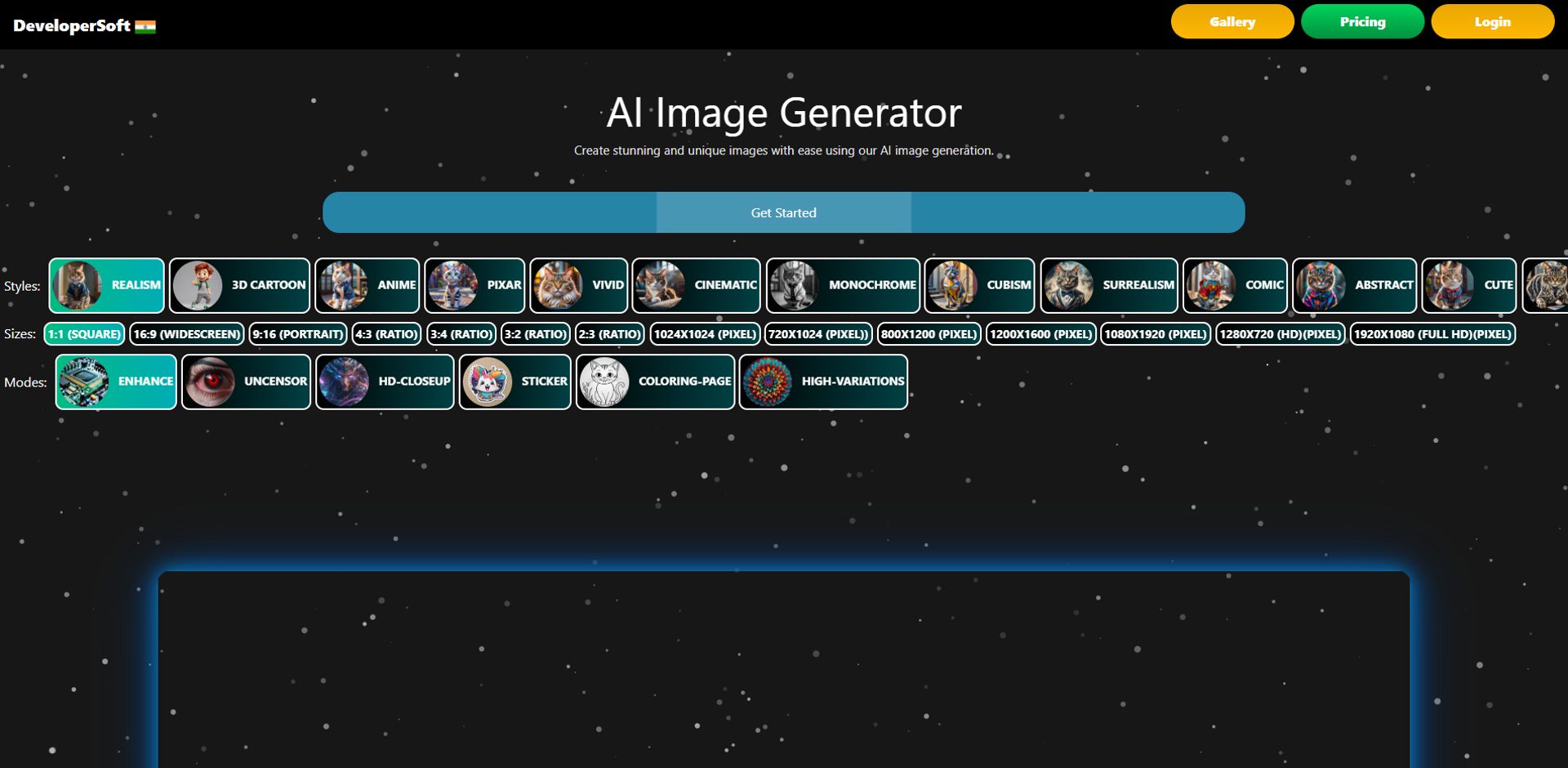Enable Coloring-Page mode
Image resolution: width=1568 pixels, height=768 pixels.
click(x=655, y=382)
